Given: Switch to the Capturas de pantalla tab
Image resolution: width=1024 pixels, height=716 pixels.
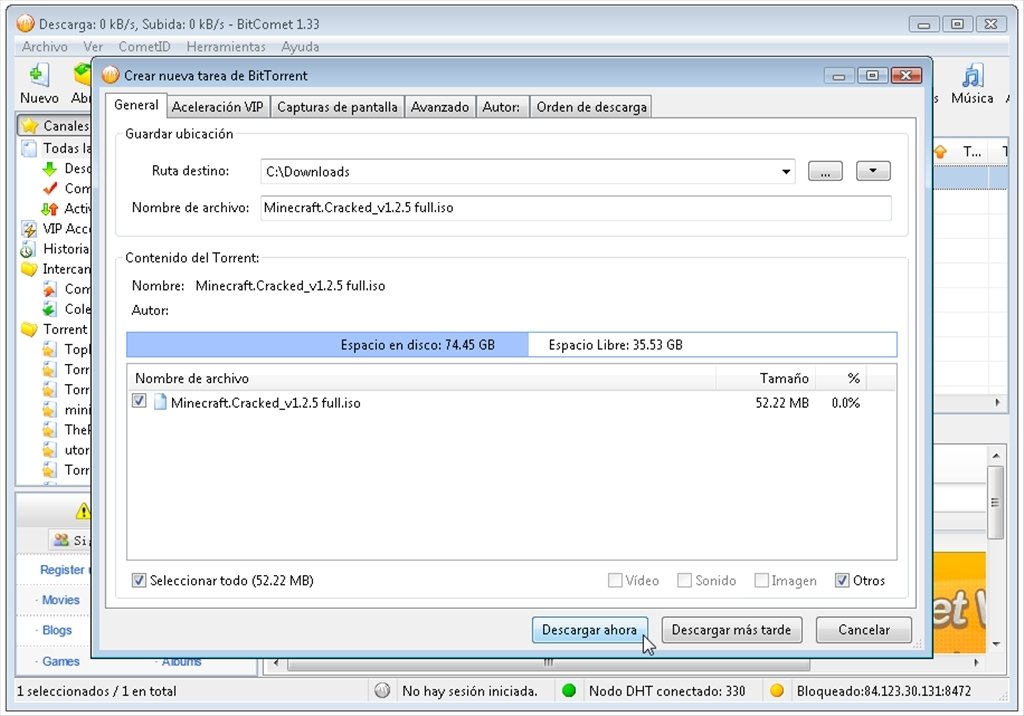Looking at the screenshot, I should click(337, 107).
